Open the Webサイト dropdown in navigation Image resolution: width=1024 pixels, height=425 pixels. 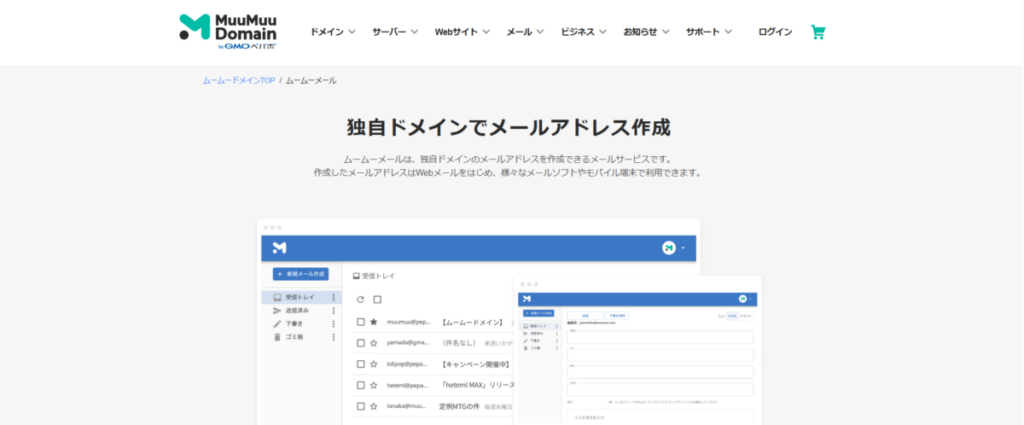[462, 32]
